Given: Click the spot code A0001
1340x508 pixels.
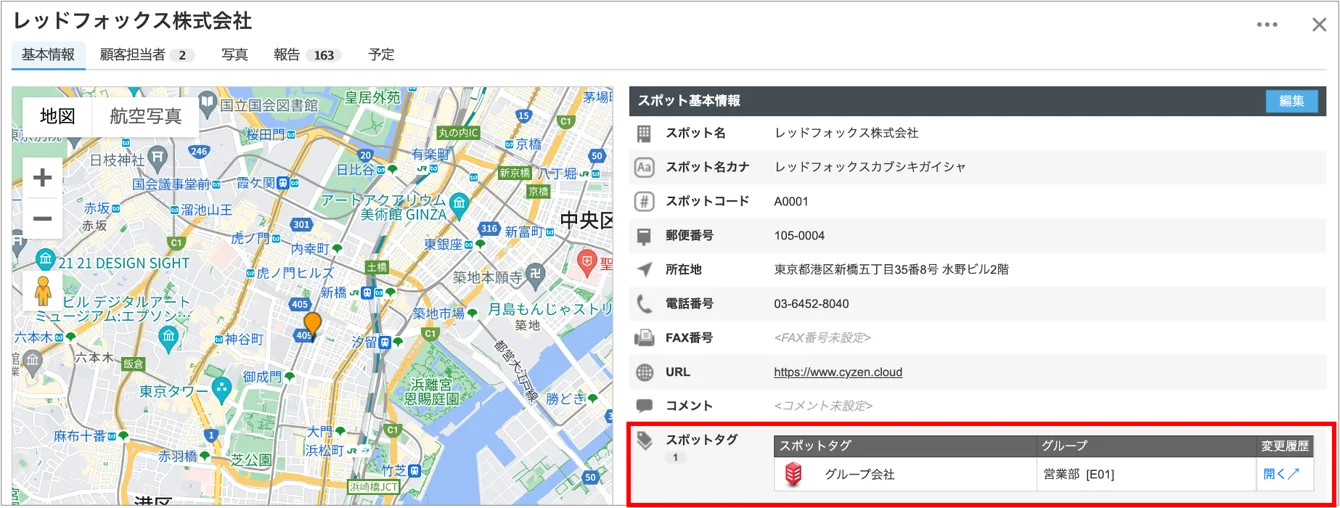Looking at the screenshot, I should tap(791, 201).
